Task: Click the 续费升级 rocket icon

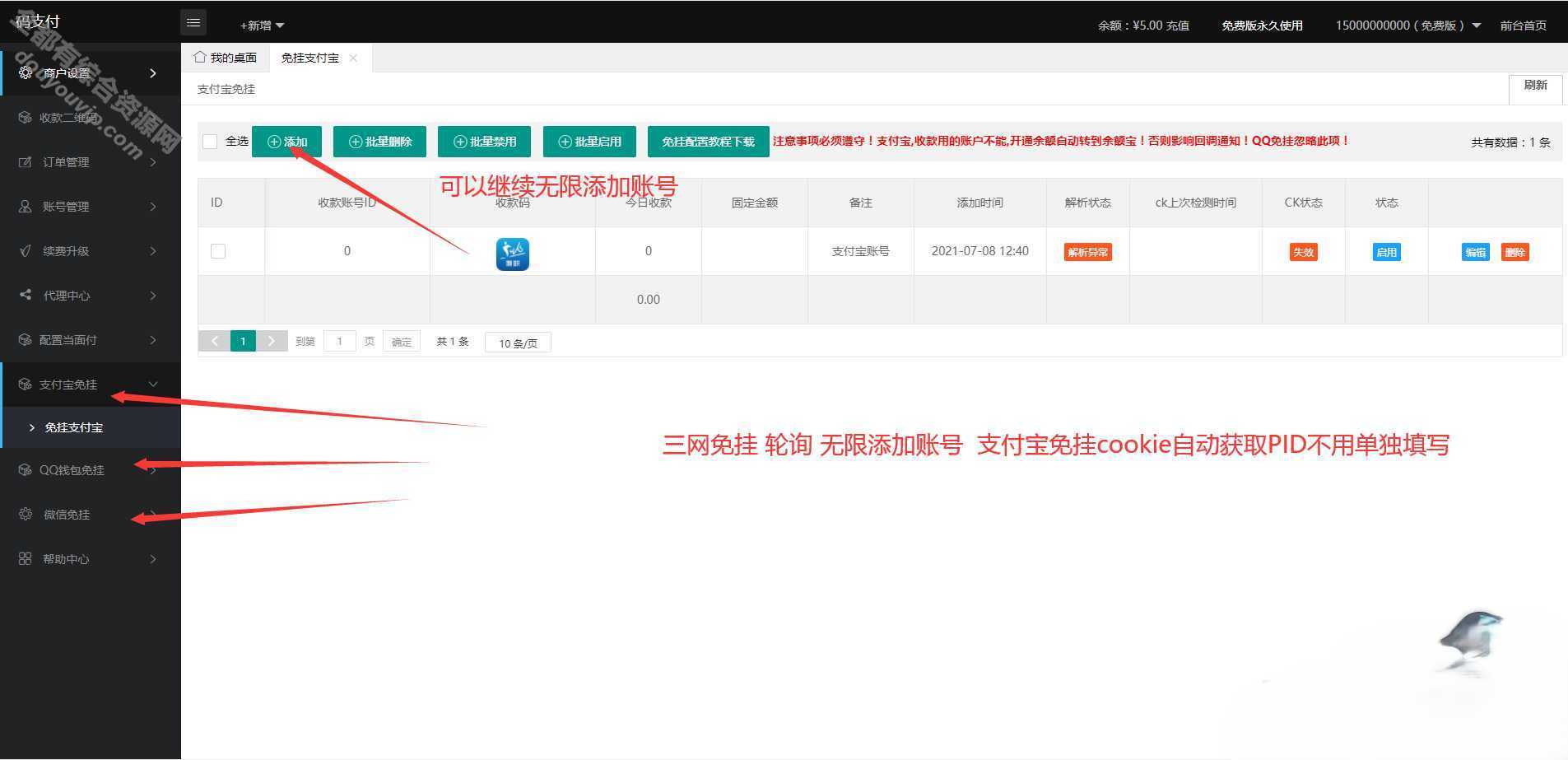Action: click(26, 251)
